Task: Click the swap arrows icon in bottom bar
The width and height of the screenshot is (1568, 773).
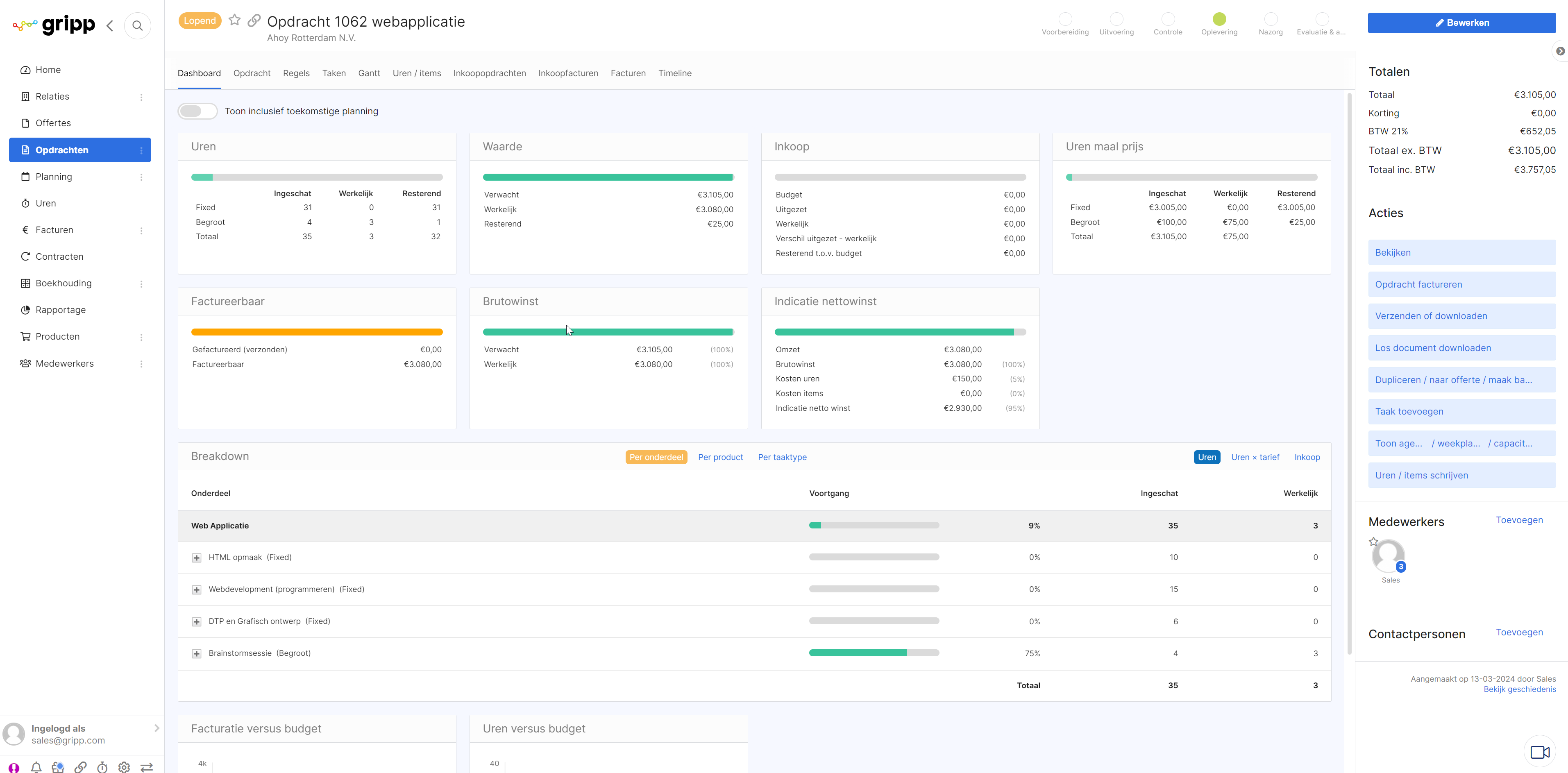Action: (147, 767)
